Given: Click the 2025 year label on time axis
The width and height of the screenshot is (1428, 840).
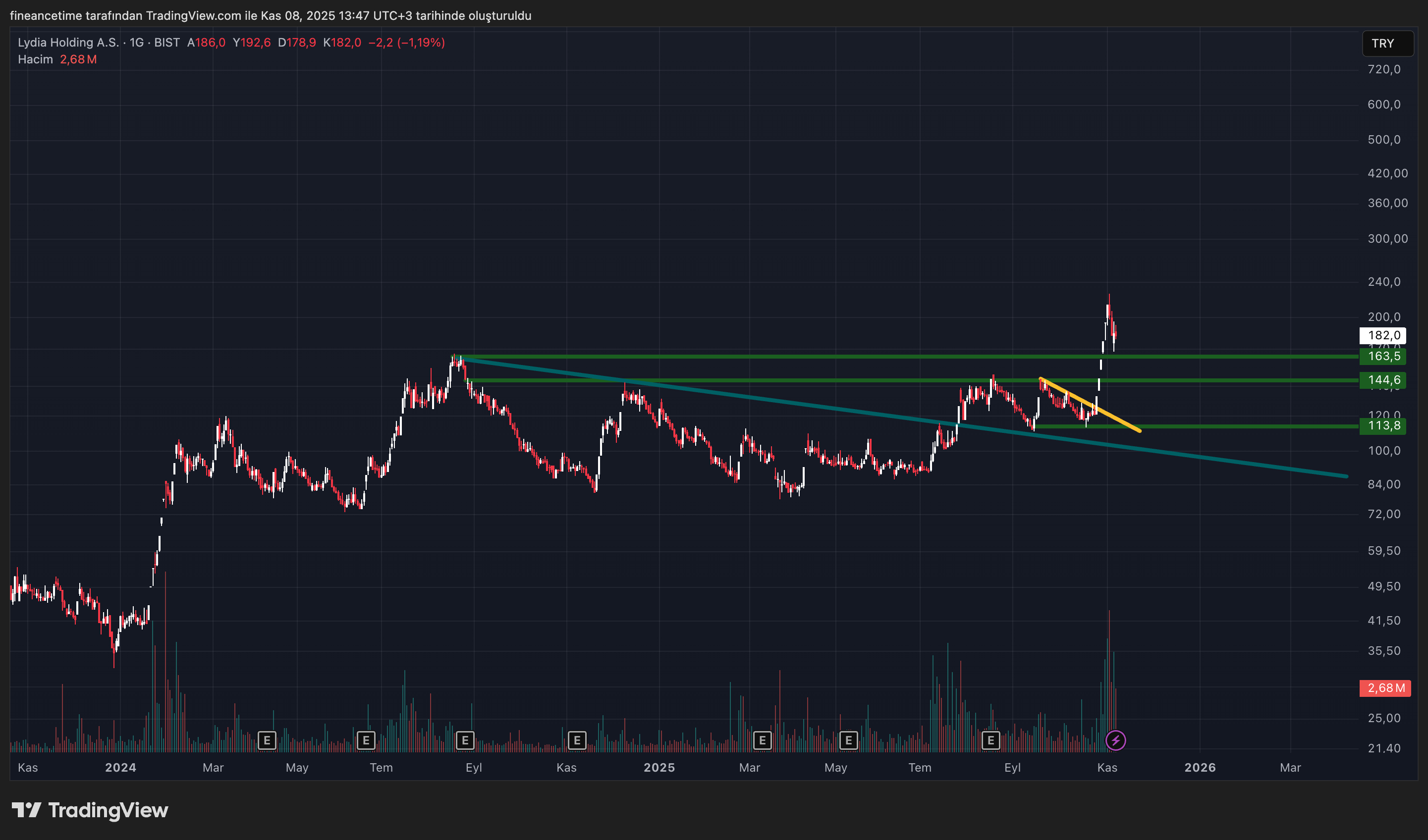Looking at the screenshot, I should click(659, 768).
